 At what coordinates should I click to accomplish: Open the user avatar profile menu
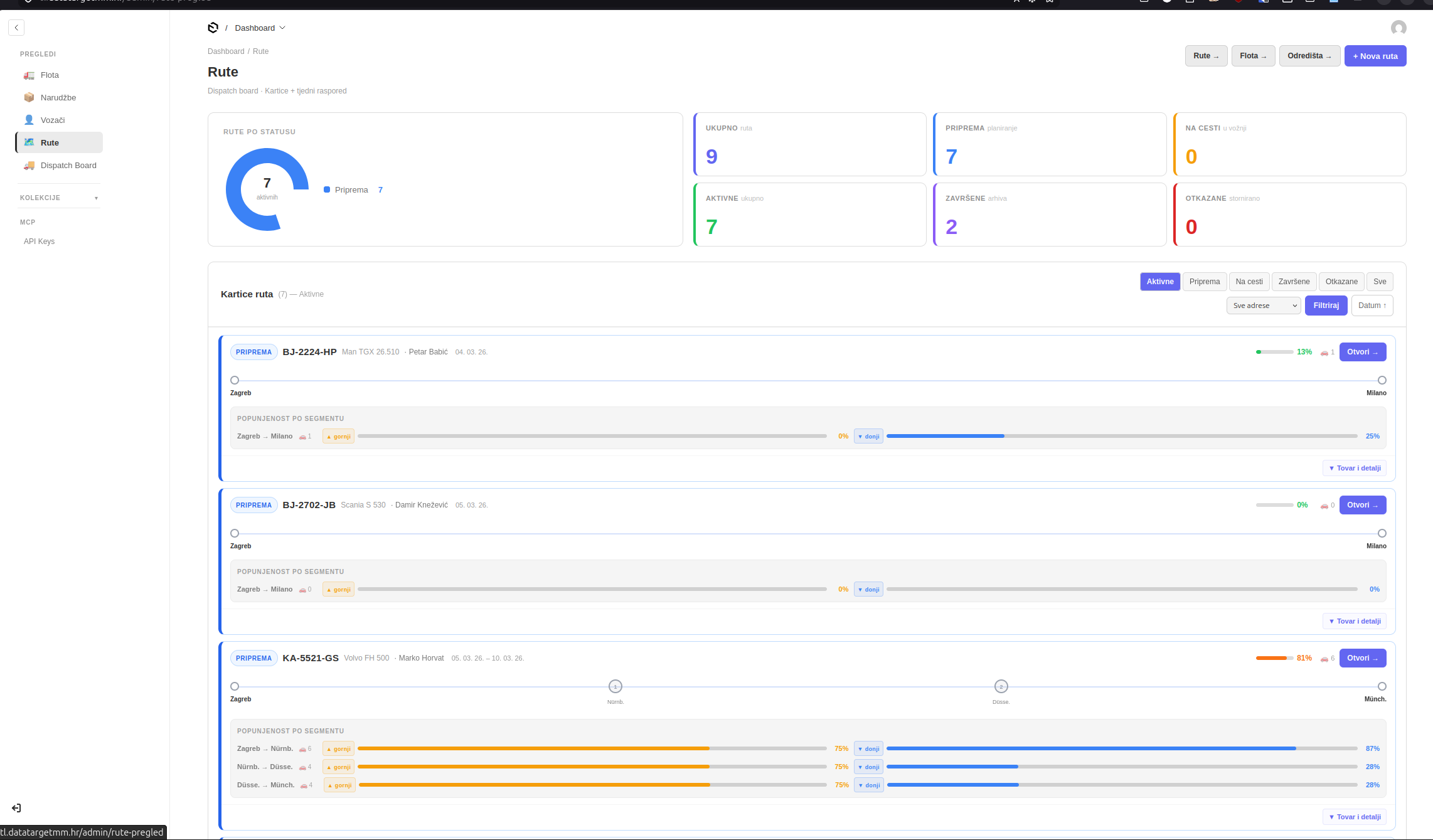[1398, 28]
